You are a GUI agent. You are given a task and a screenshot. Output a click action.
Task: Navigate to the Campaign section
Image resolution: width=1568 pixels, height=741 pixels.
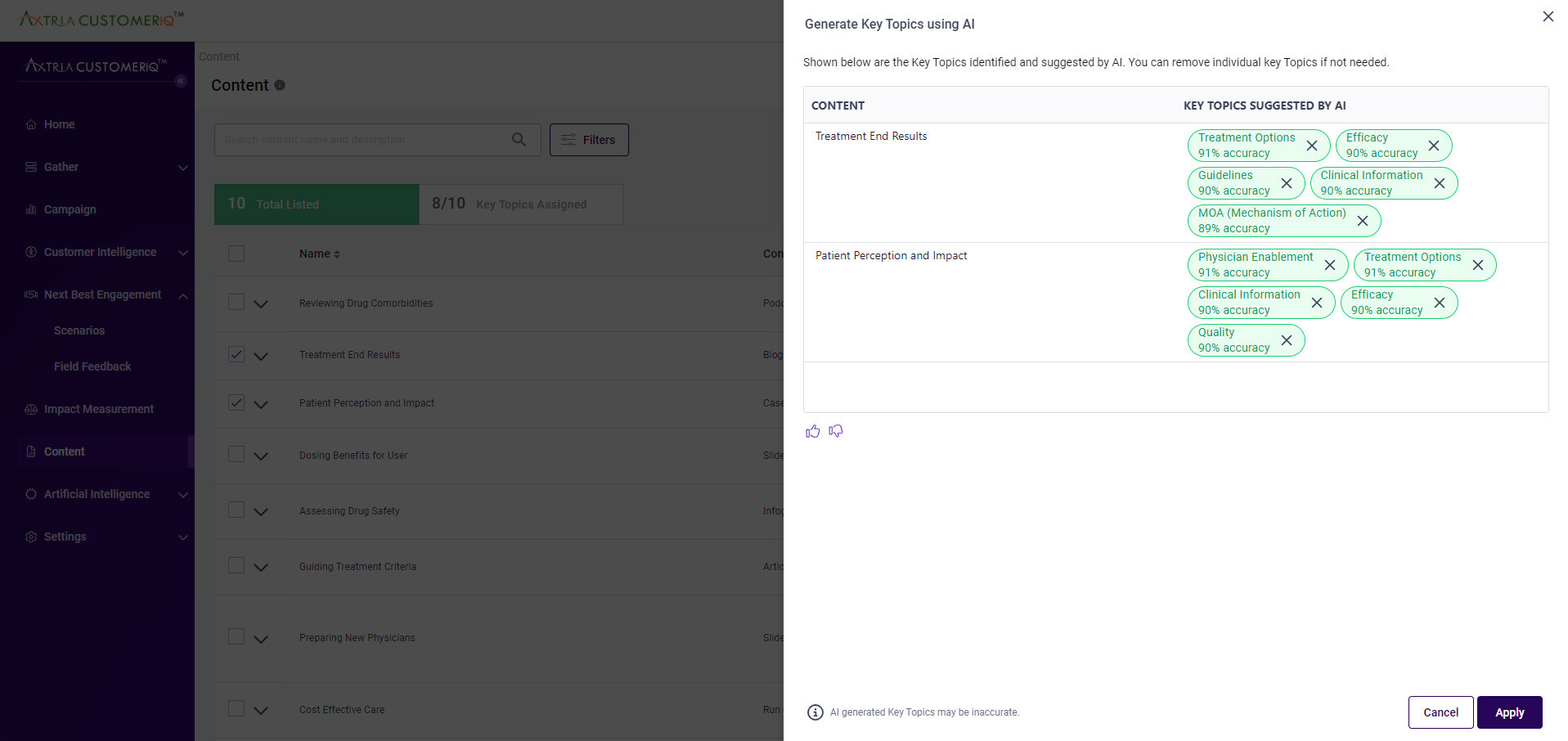coord(68,209)
